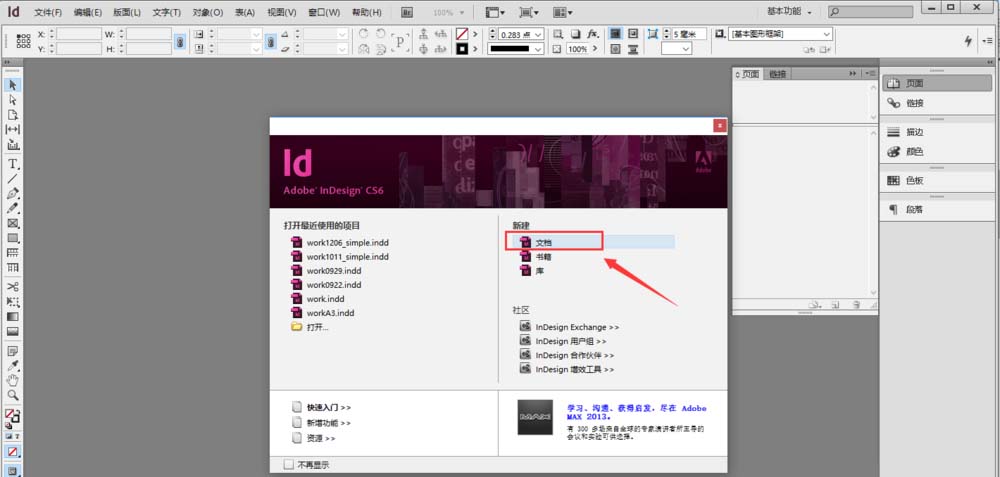Open the stroke weight 0.283 点 dropdown

[539, 34]
